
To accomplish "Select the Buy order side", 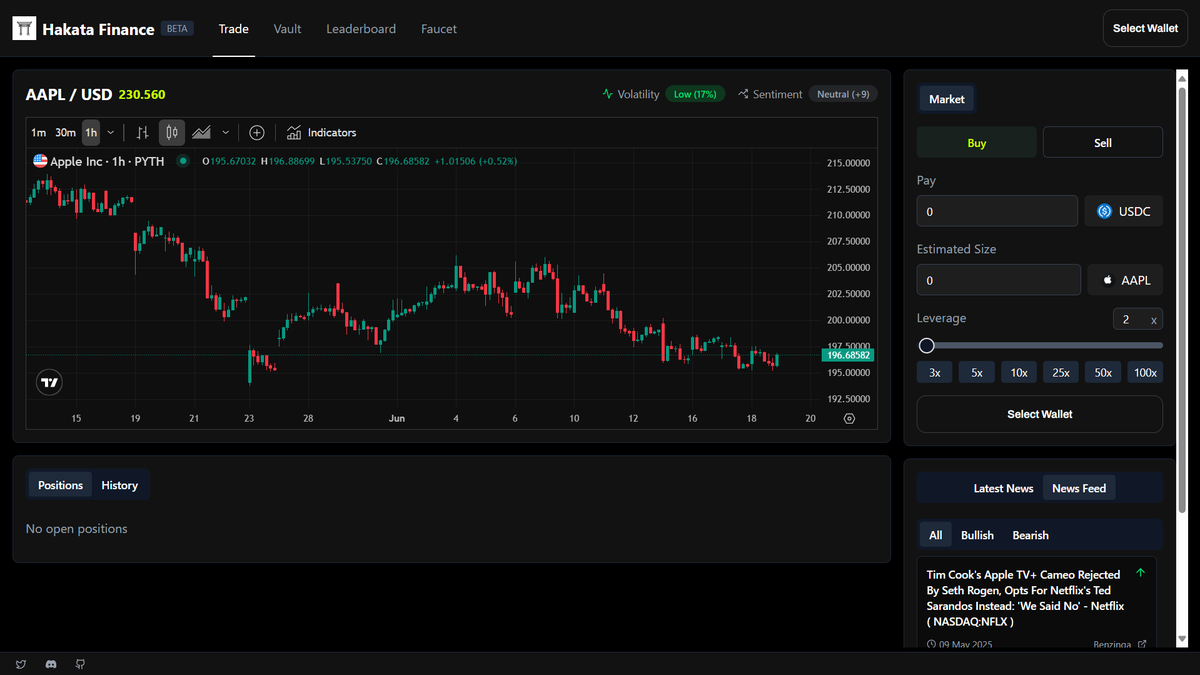I will click(x=976, y=143).
